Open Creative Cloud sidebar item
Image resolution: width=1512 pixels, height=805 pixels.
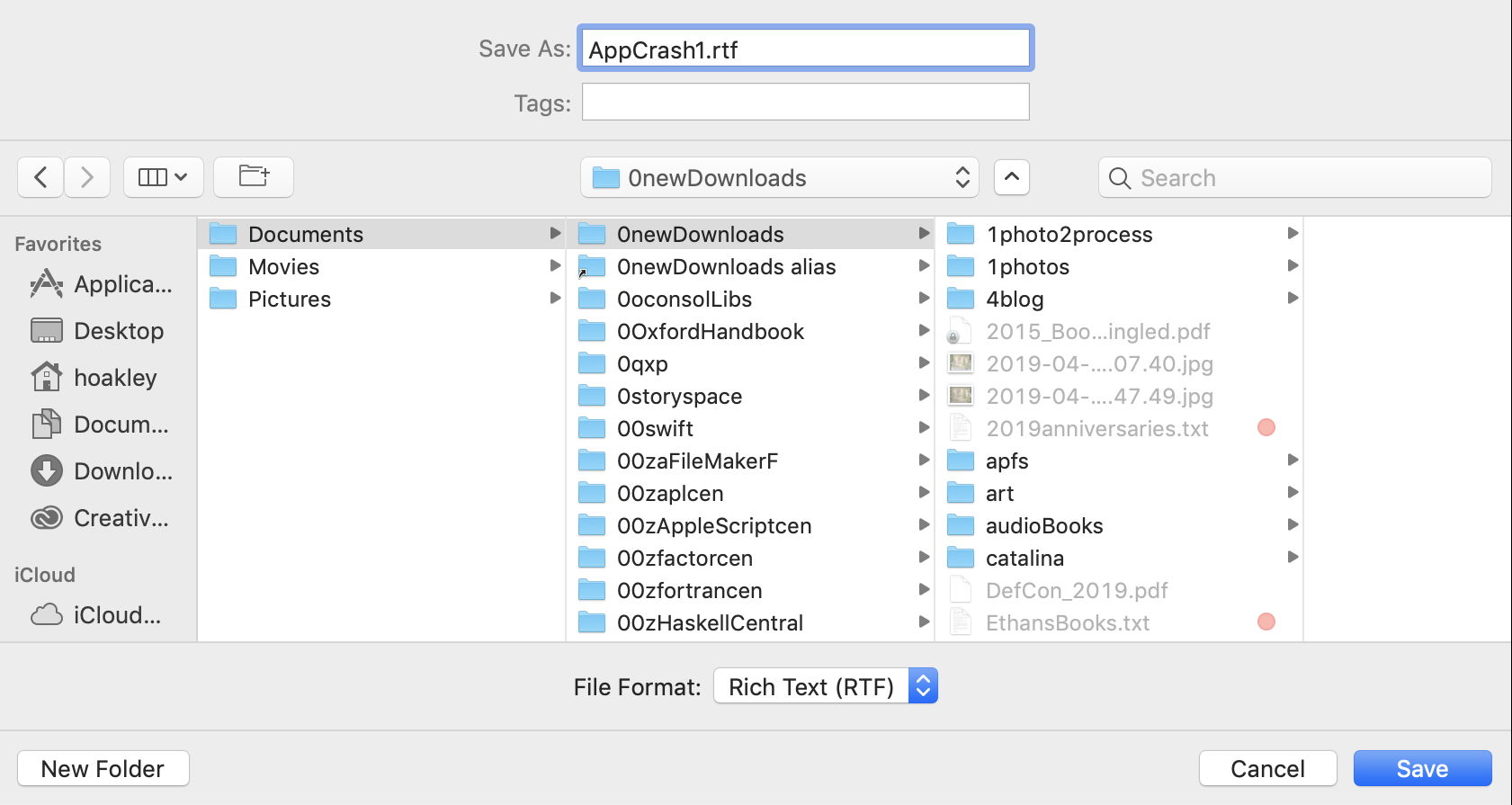coord(101,518)
